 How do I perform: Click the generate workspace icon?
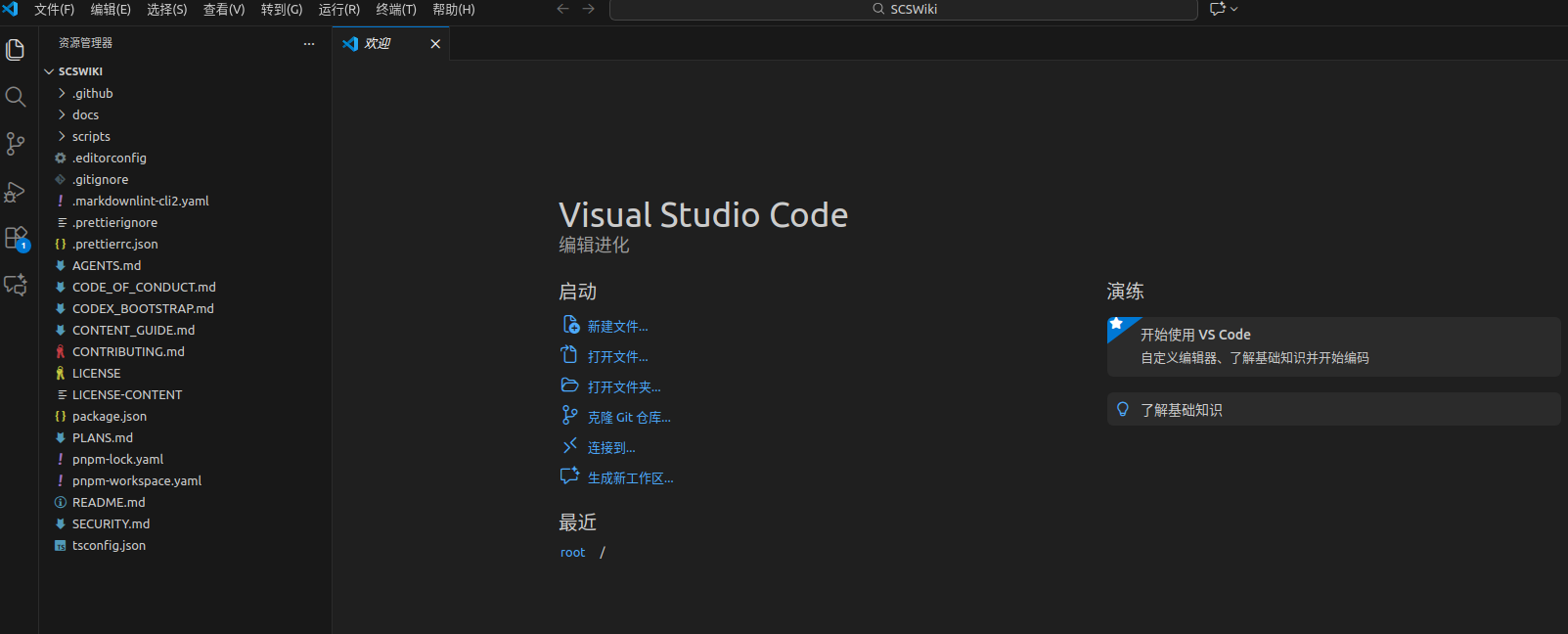(569, 476)
